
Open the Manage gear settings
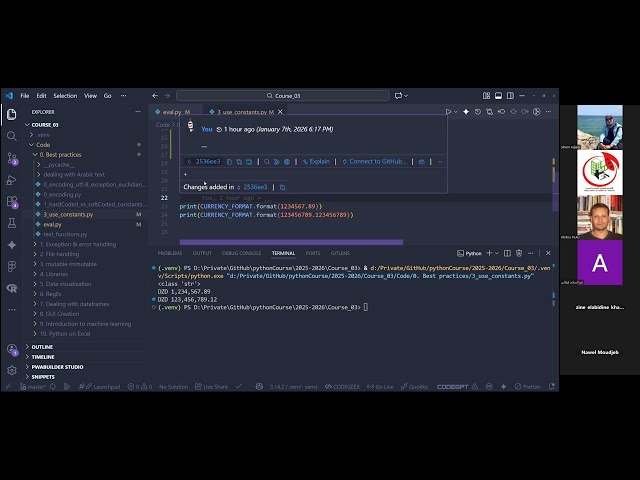coord(11,370)
